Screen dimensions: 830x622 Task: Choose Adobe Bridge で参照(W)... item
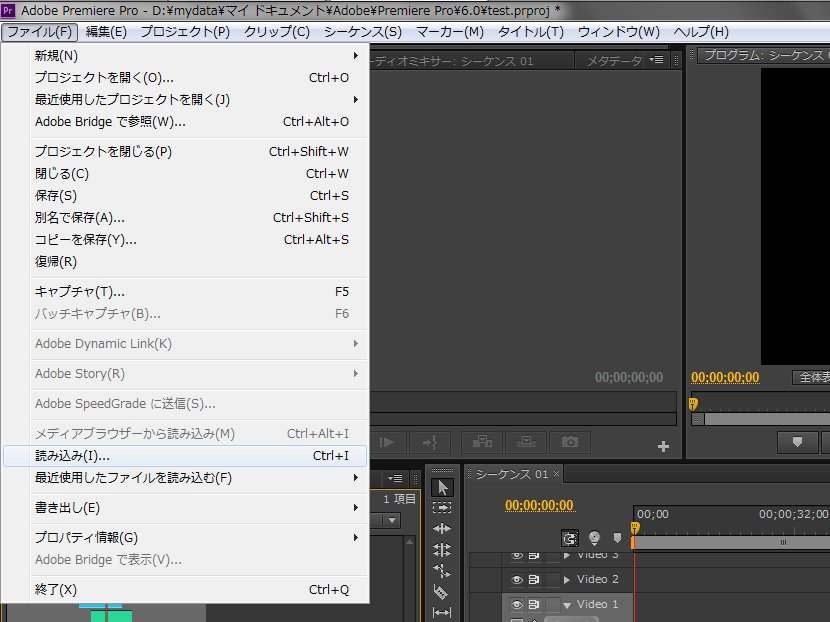coord(186,122)
